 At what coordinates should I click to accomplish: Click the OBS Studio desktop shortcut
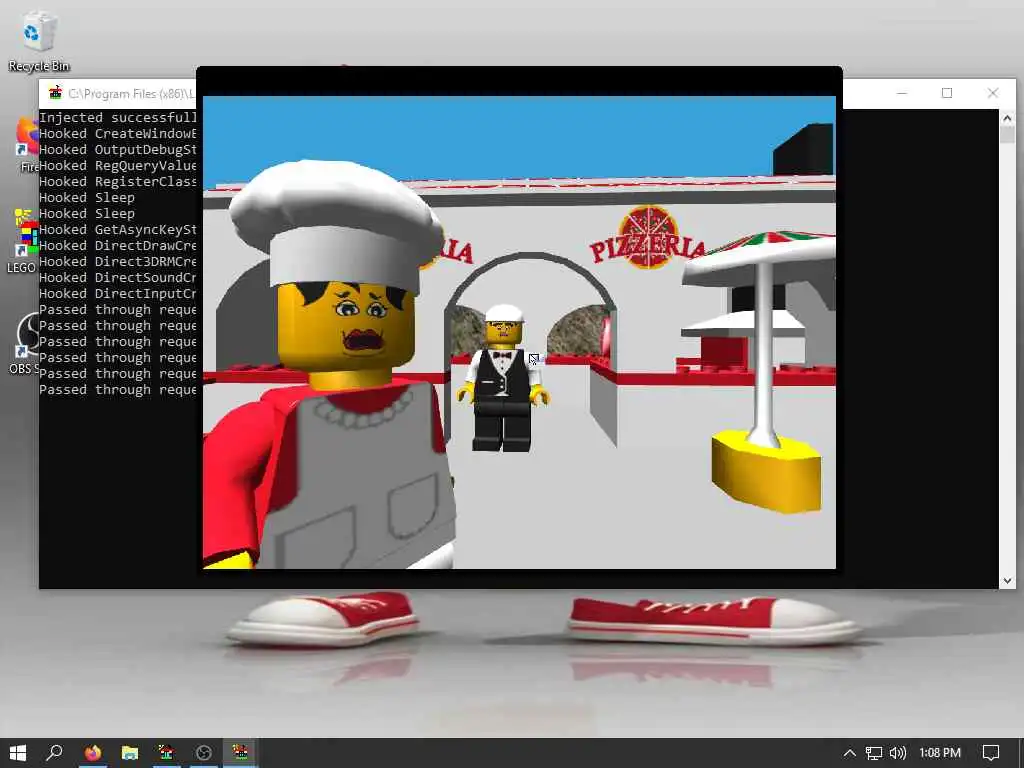click(x=25, y=343)
